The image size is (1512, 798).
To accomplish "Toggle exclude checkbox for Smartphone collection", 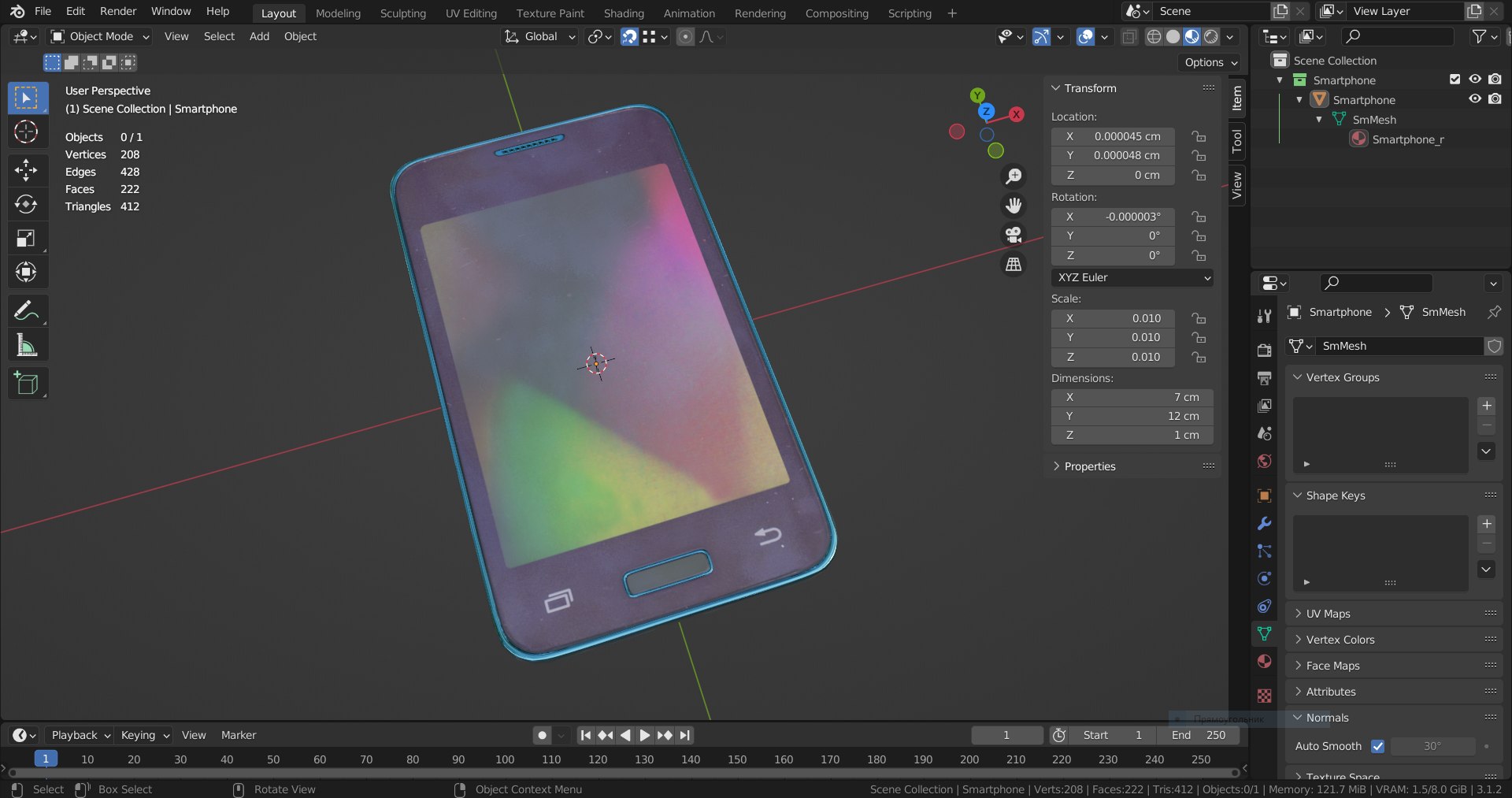I will click(x=1455, y=80).
